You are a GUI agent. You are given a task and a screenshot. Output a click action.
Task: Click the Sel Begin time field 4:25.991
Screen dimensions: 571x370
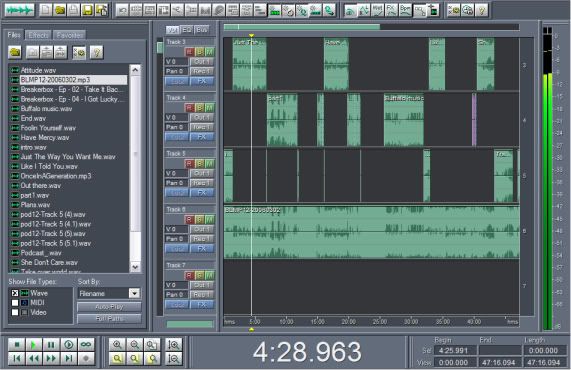(x=457, y=350)
